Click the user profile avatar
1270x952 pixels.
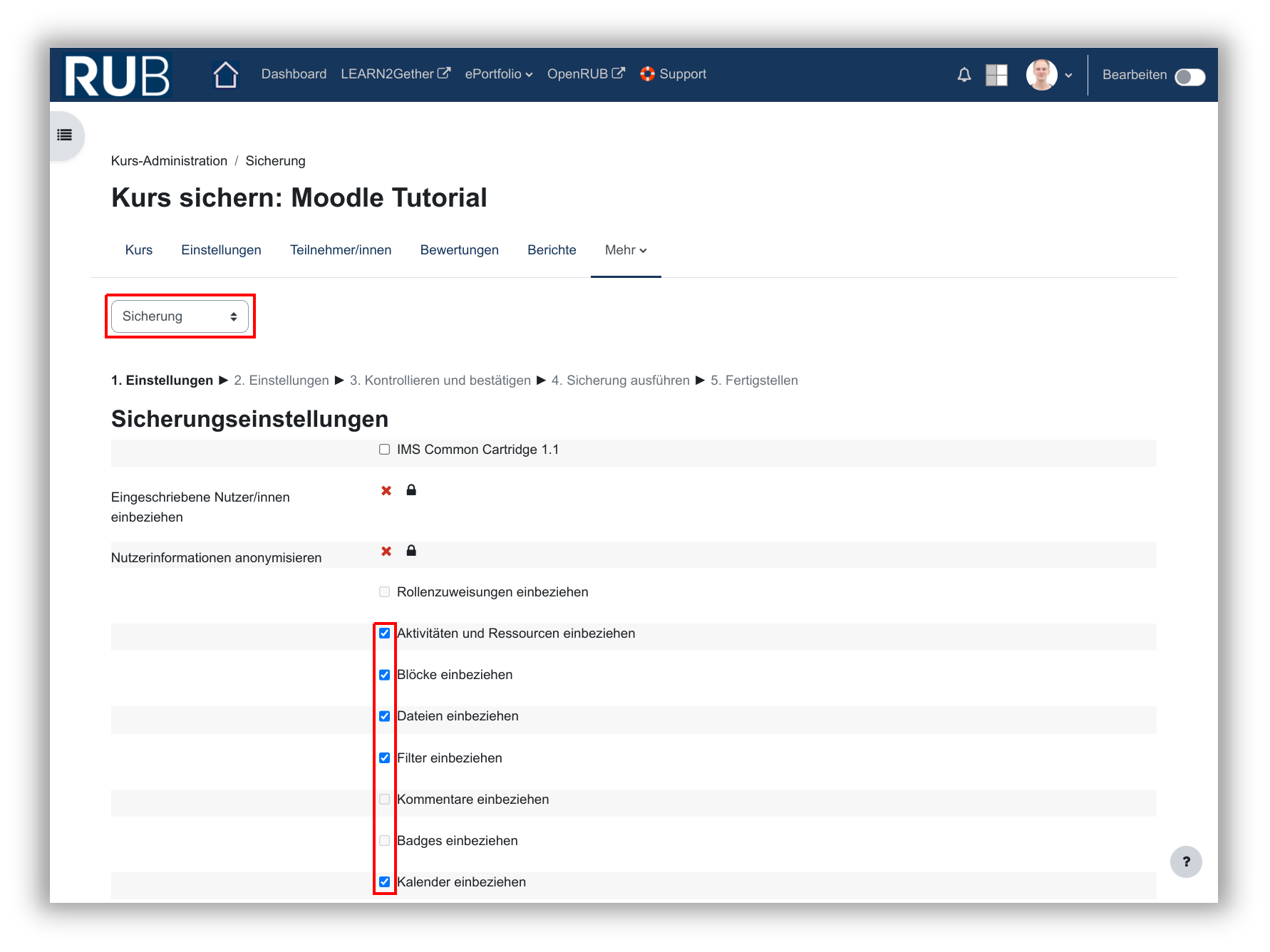(x=1041, y=75)
